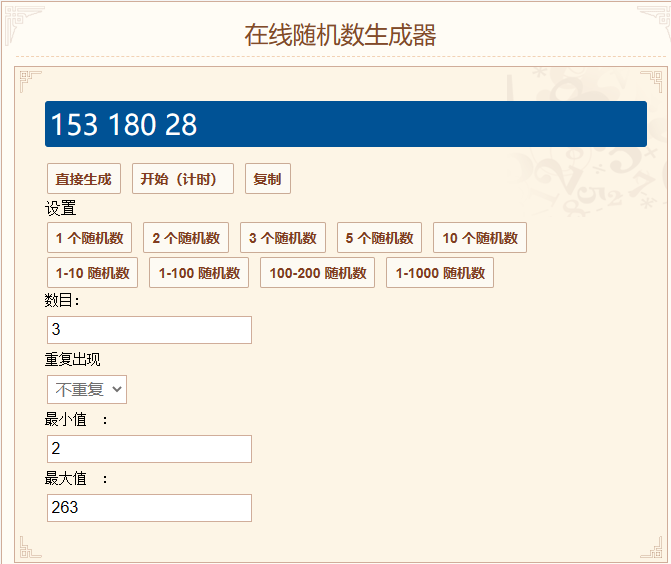The height and width of the screenshot is (564, 671).
Task: Choose the 10 个随机数 preset
Action: pyautogui.click(x=480, y=237)
